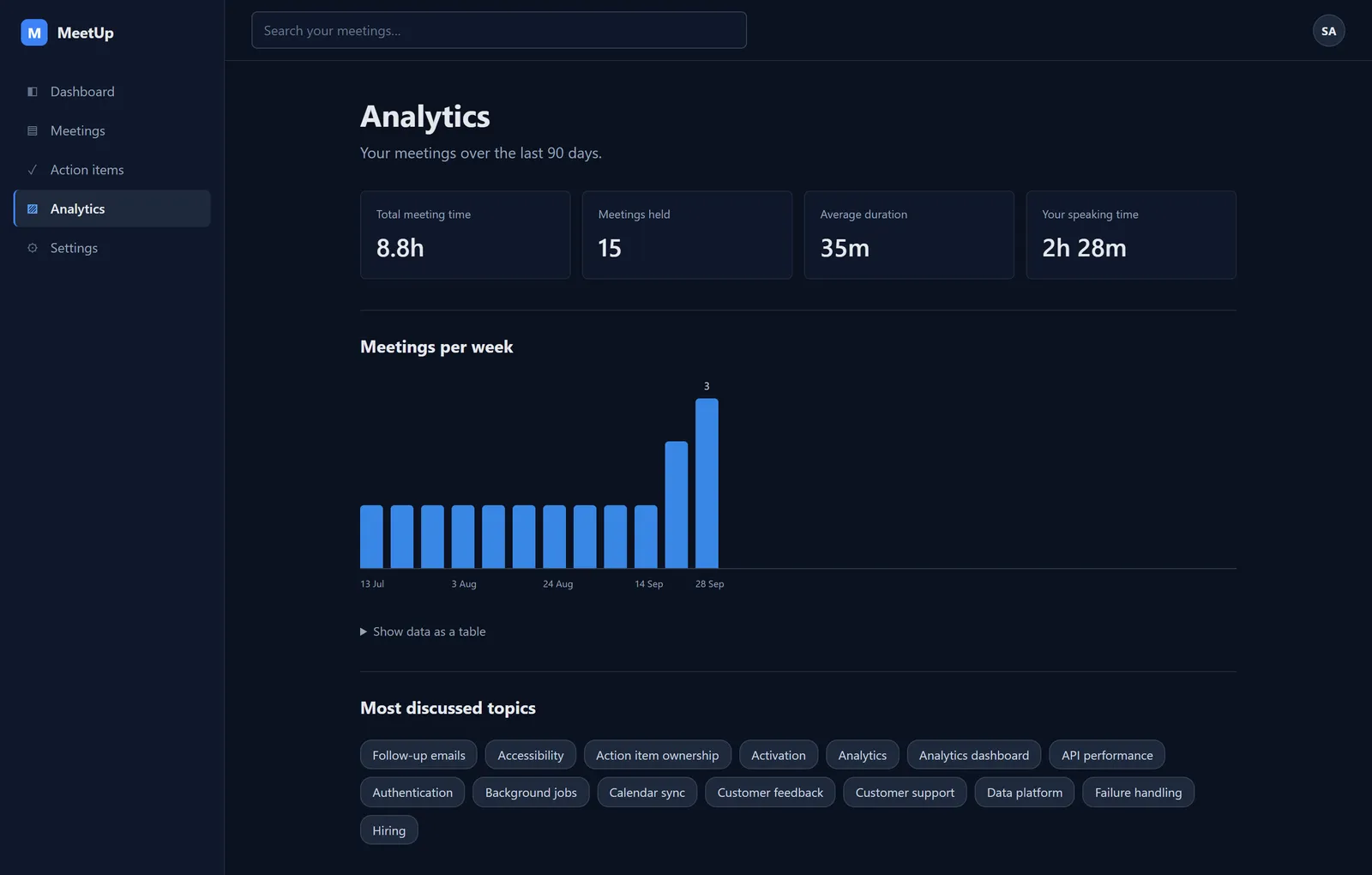Click the Analytics dashboard topic chip
The image size is (1372, 875).
[x=974, y=755]
